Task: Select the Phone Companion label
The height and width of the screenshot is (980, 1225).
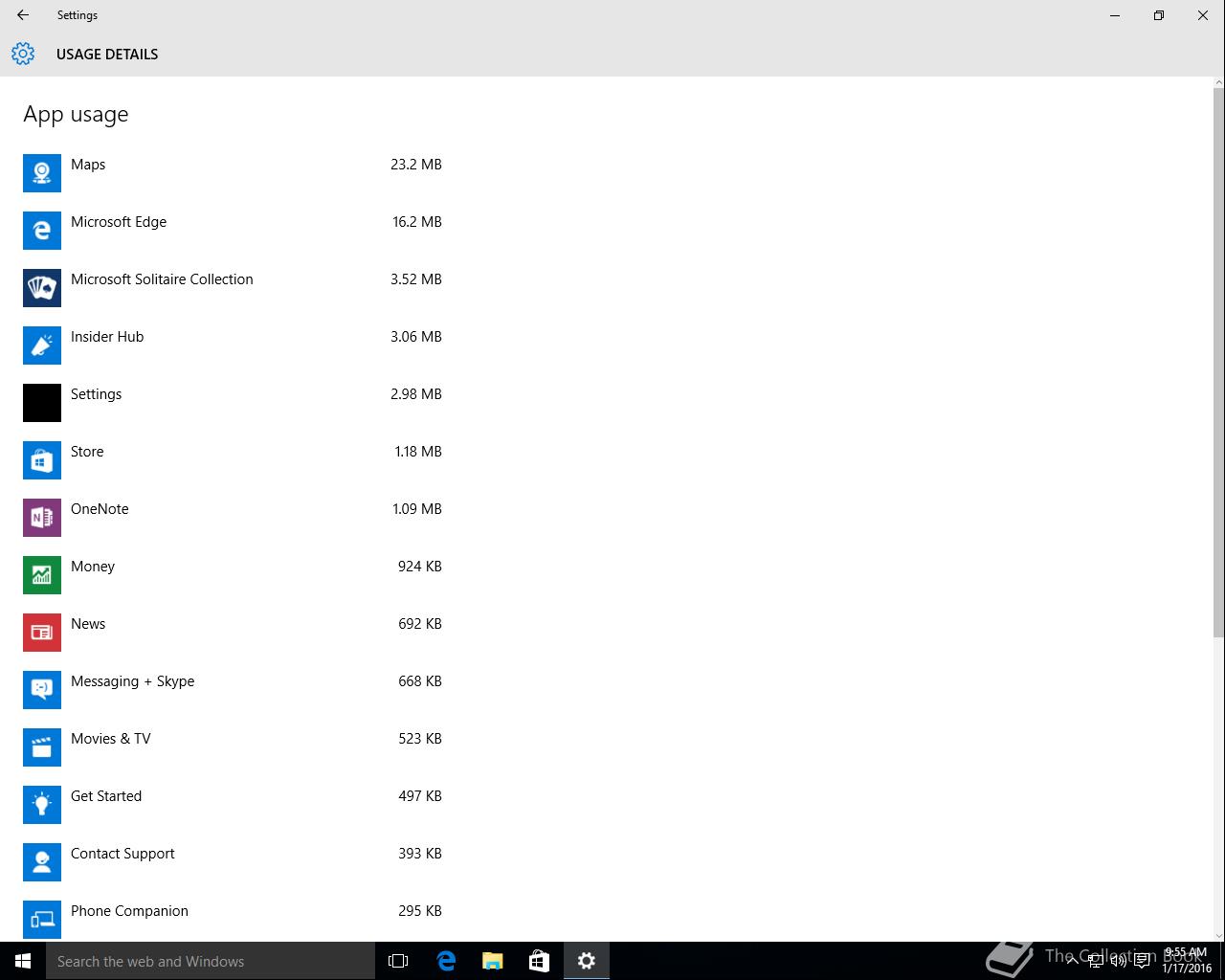Action: [129, 911]
